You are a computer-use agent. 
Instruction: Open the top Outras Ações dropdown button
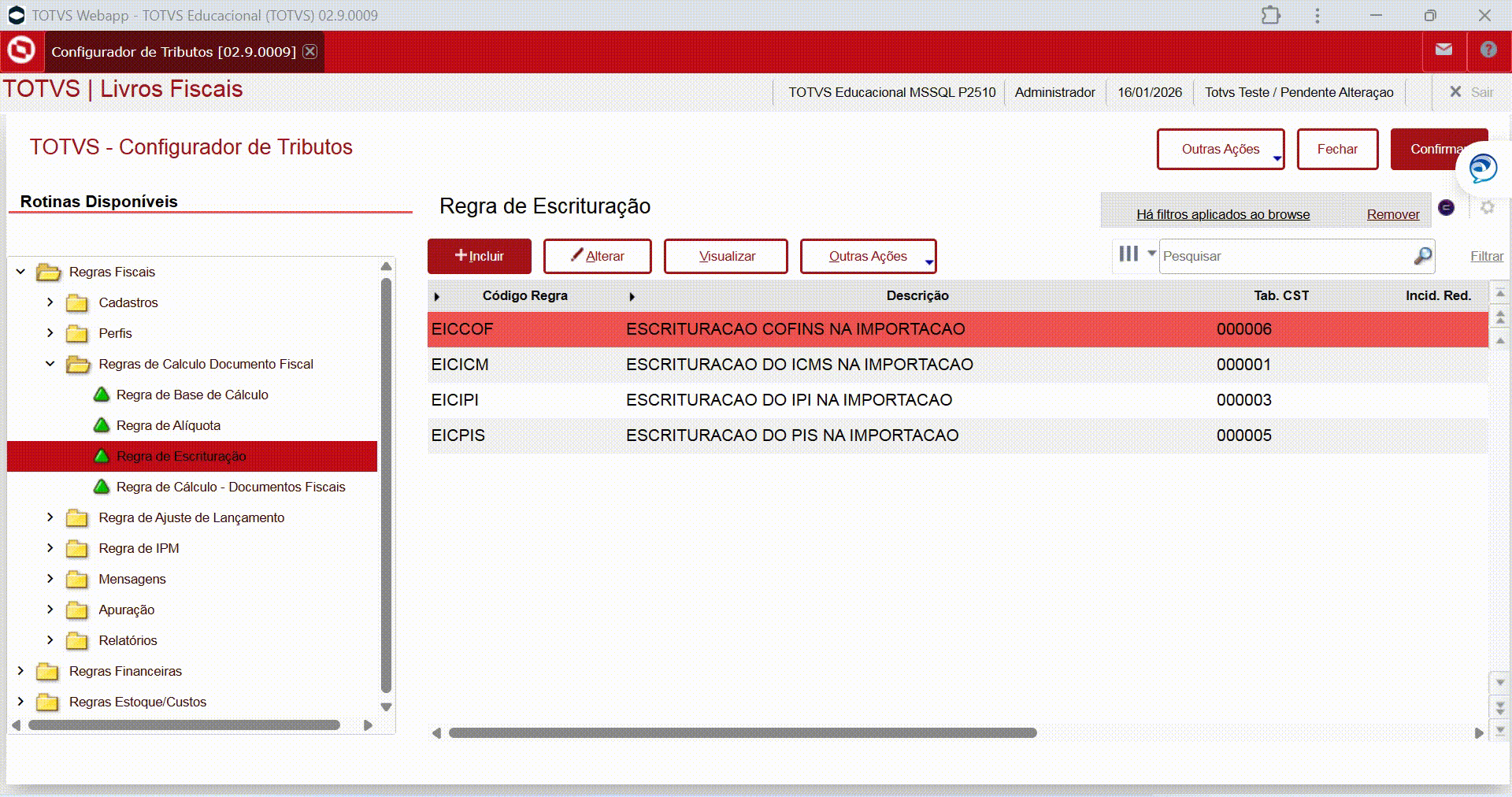pos(1221,149)
